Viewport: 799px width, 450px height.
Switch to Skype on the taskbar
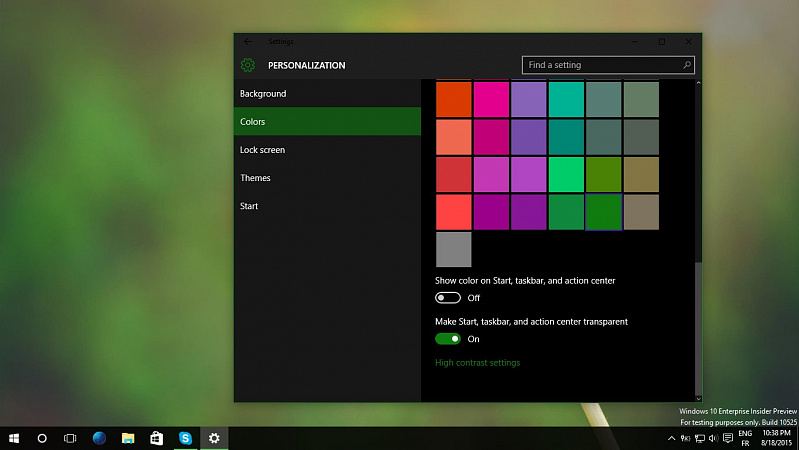[x=185, y=438]
